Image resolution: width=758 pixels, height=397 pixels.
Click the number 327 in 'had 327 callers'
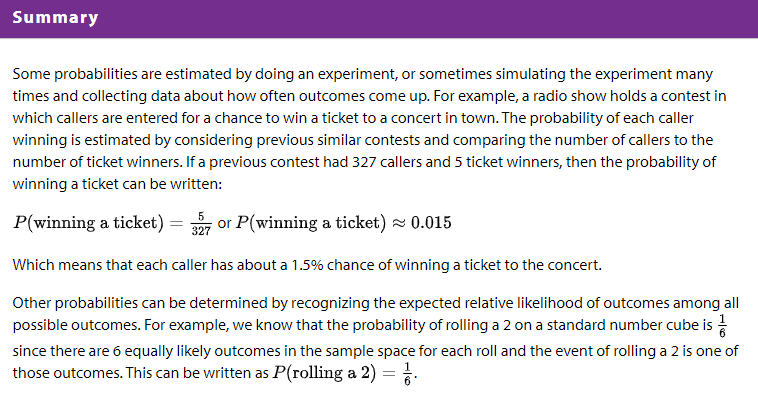point(364,162)
